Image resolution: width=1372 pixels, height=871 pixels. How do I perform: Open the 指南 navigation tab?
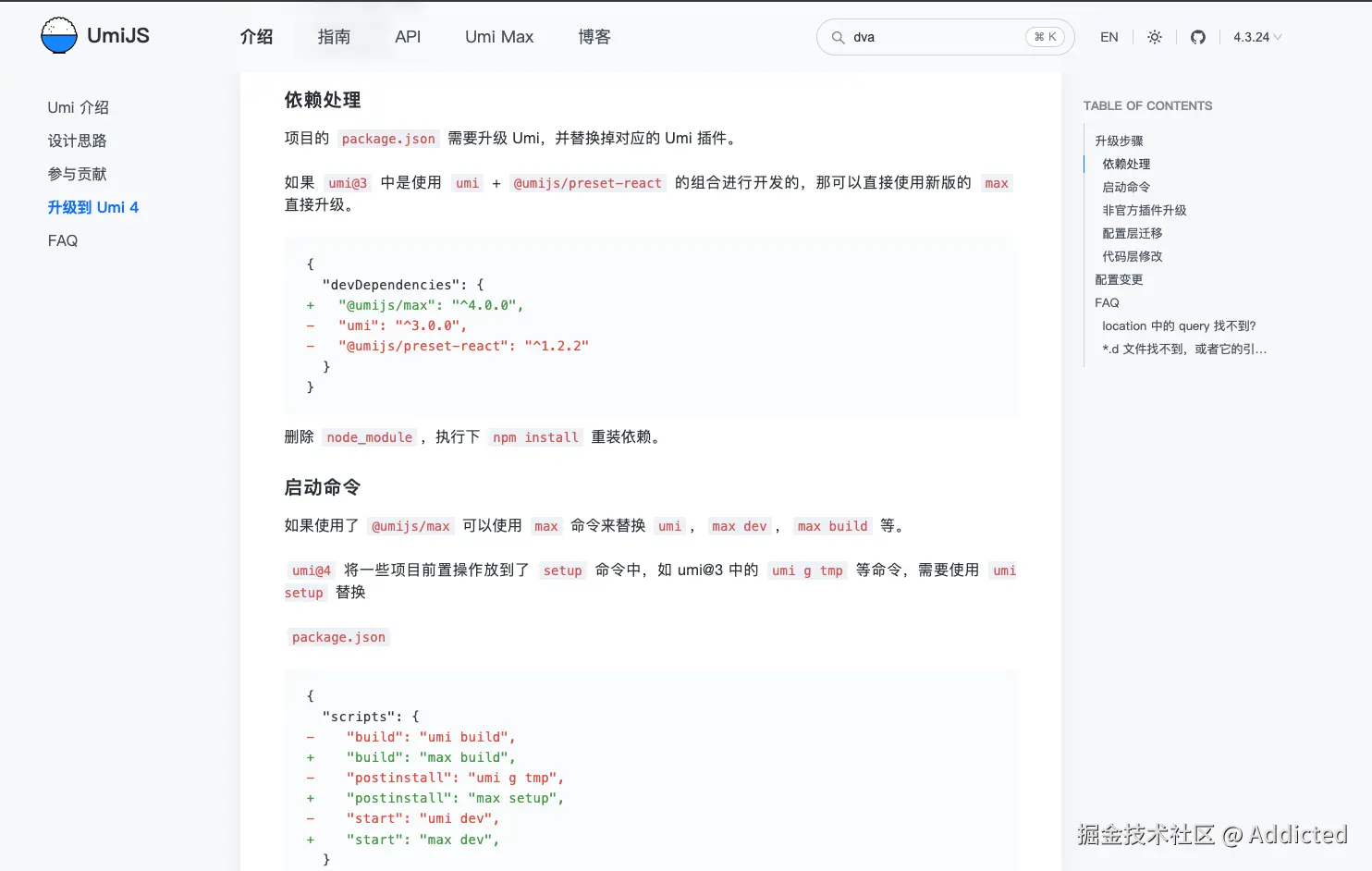(x=334, y=37)
